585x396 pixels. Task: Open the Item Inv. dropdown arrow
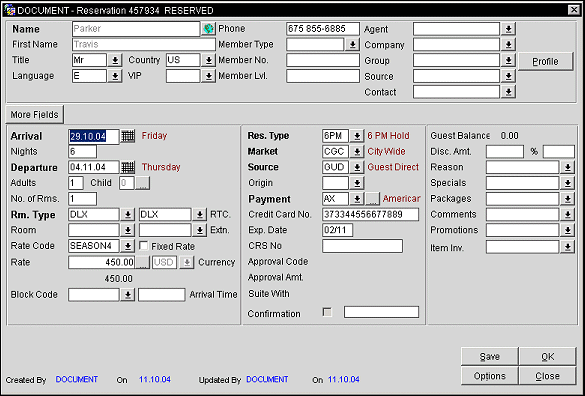[x=567, y=247]
